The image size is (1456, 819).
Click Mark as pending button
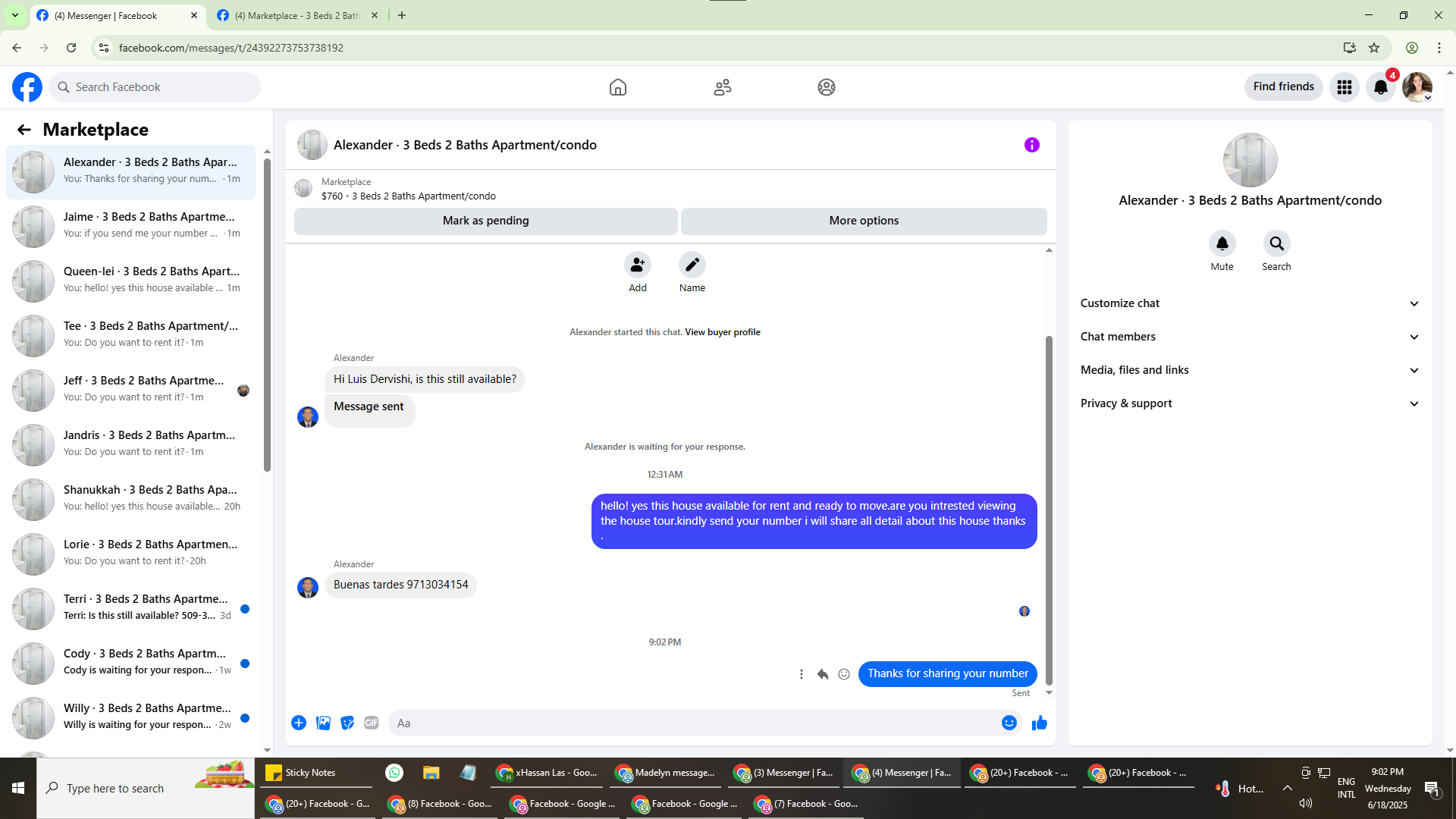[486, 221]
